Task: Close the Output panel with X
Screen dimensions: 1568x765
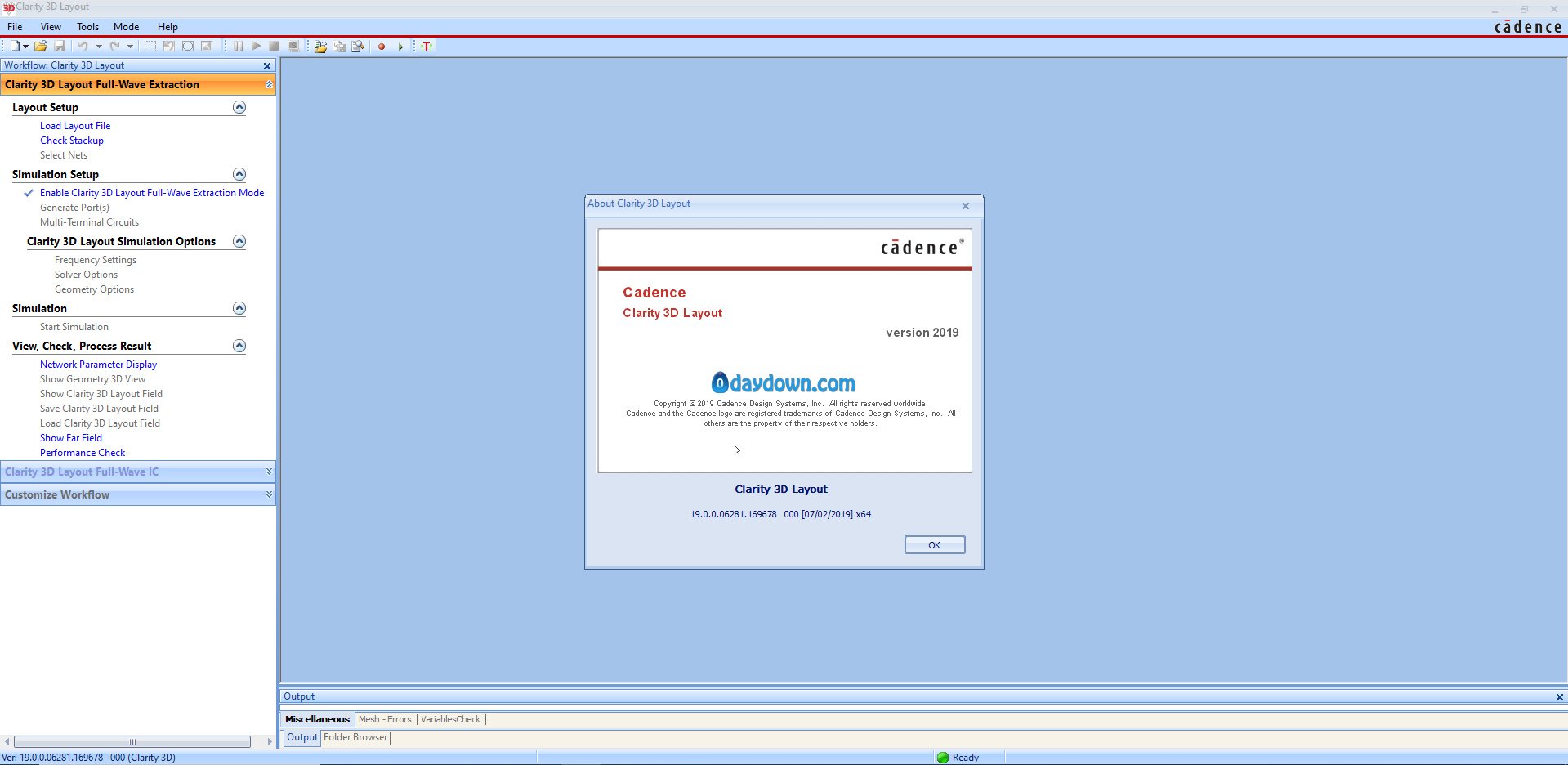Action: click(x=1559, y=697)
